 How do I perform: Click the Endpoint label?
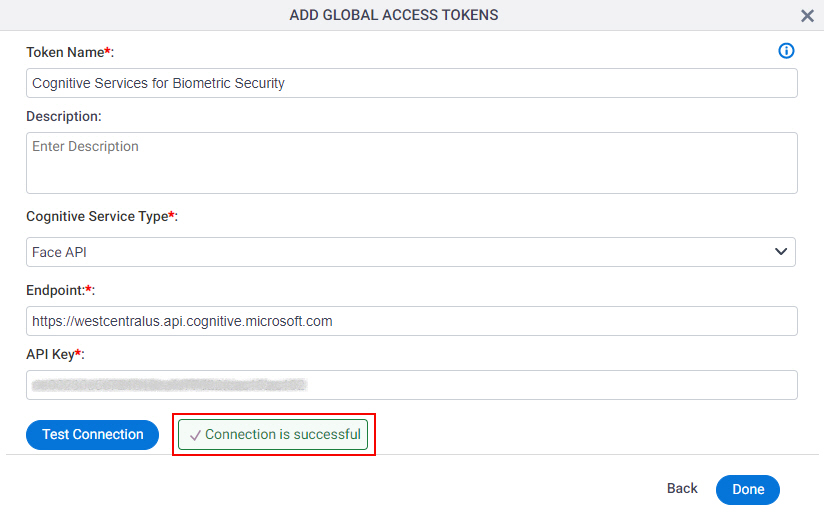60,290
